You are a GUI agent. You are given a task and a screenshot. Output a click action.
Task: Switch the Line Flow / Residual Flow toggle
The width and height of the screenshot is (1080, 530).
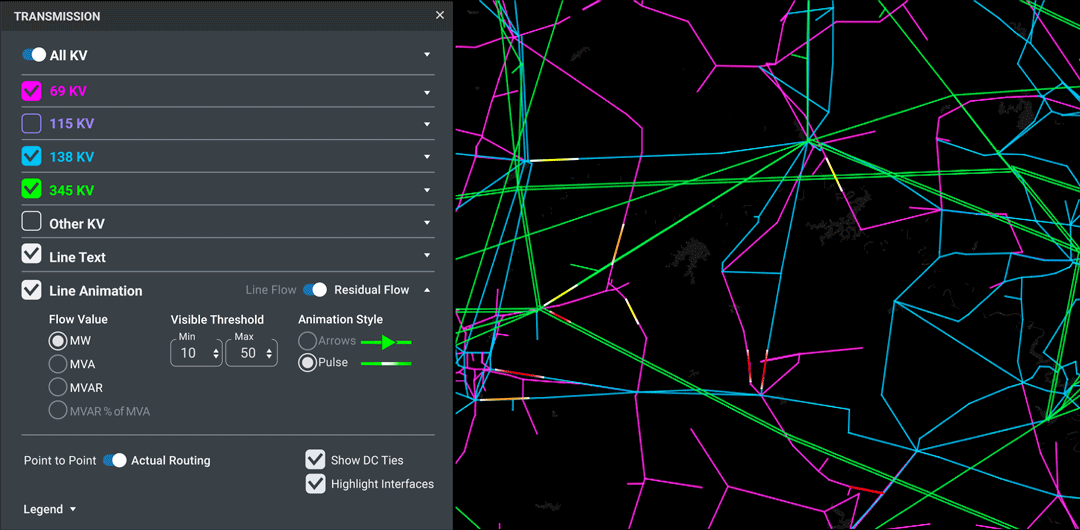tap(315, 290)
